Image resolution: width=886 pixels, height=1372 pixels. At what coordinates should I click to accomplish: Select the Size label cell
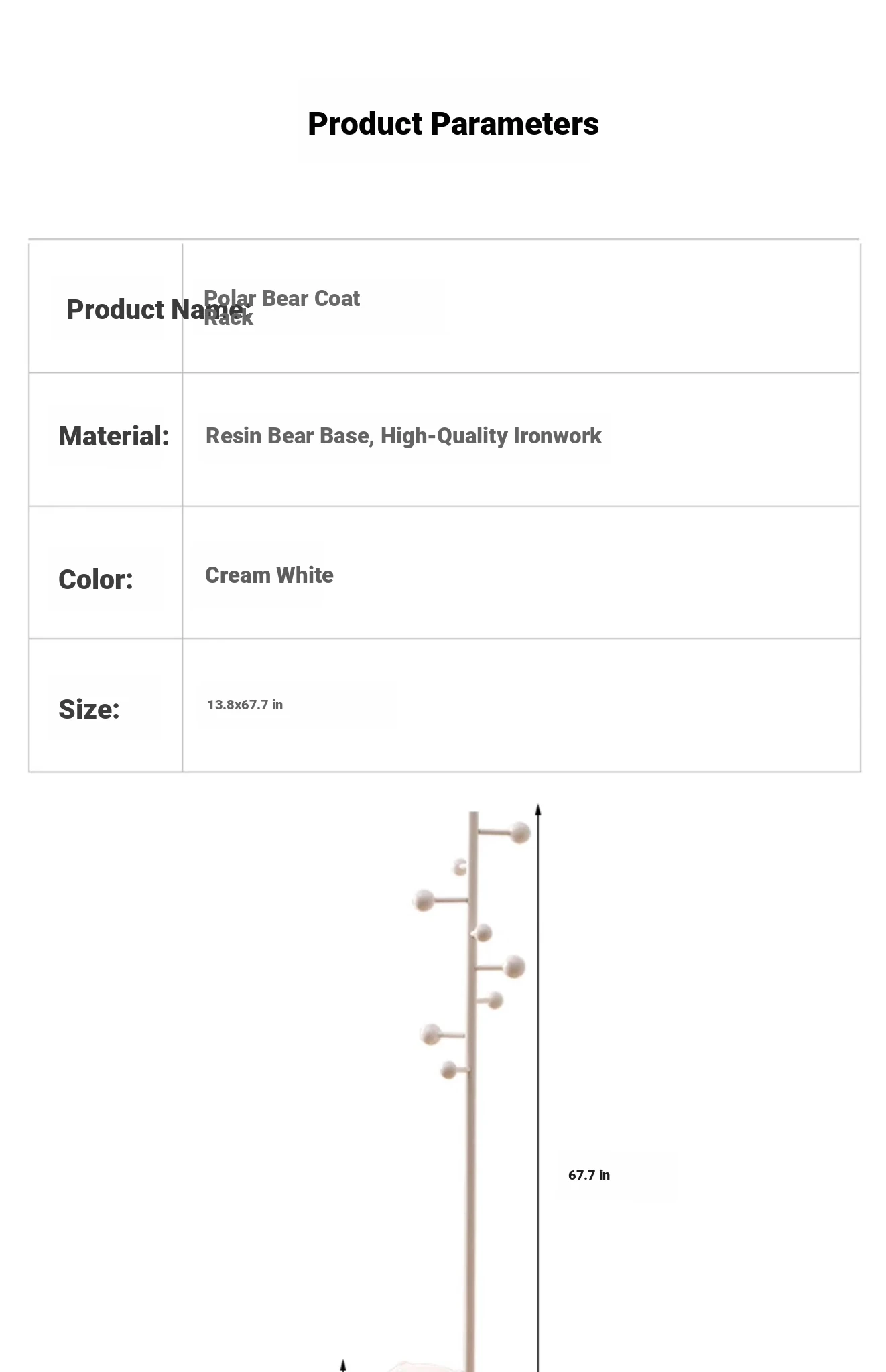106,705
